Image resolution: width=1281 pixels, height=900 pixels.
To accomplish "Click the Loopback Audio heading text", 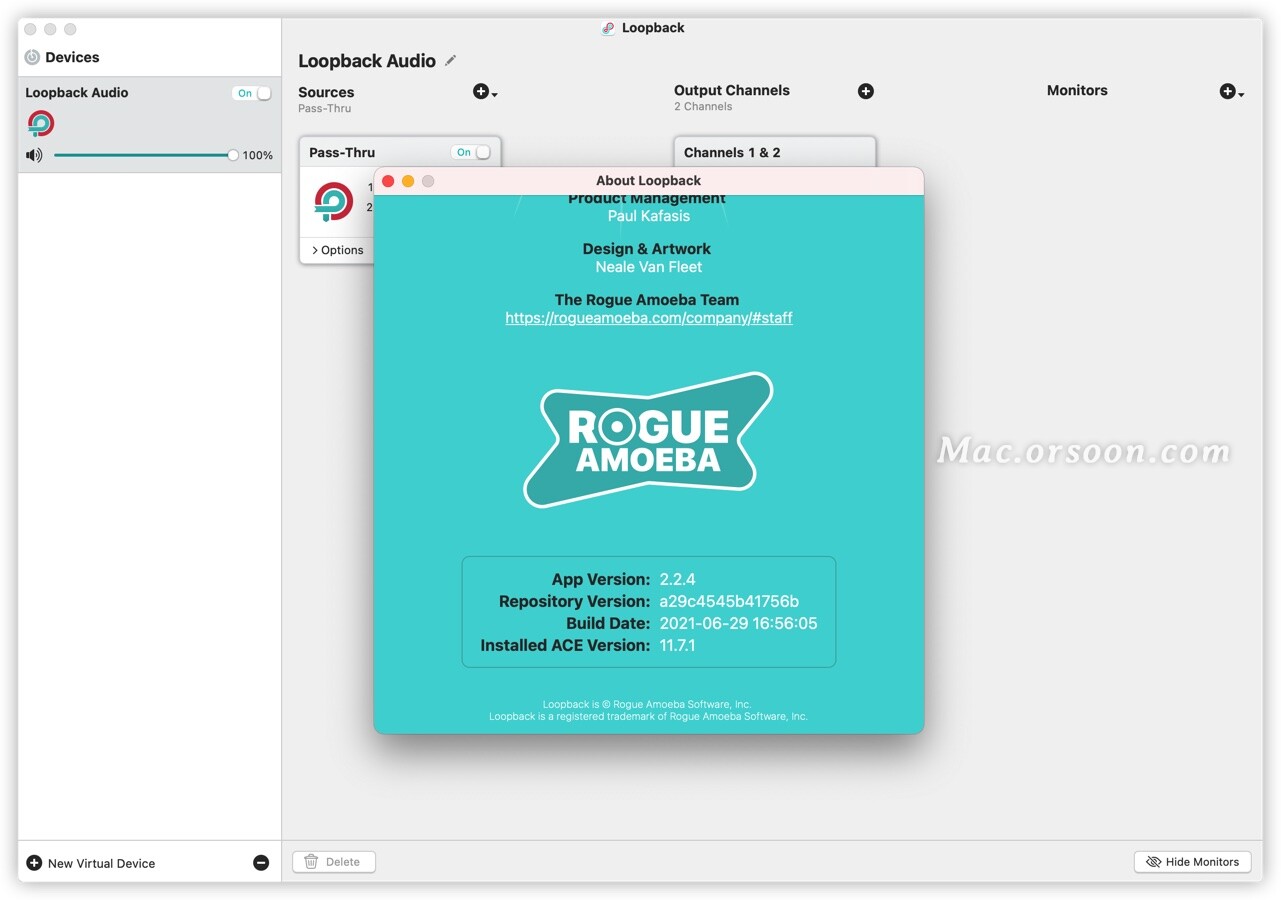I will tap(367, 61).
